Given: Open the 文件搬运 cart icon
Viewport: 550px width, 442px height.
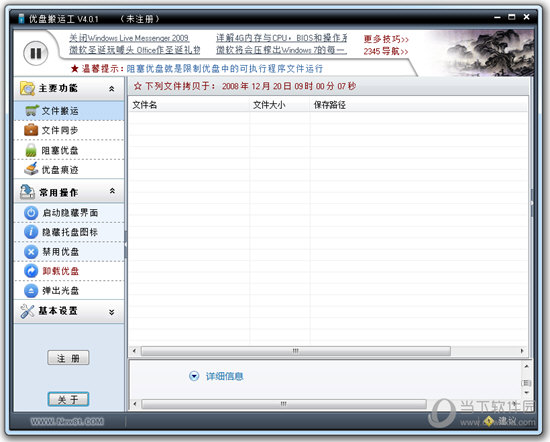Looking at the screenshot, I should pyautogui.click(x=32, y=110).
